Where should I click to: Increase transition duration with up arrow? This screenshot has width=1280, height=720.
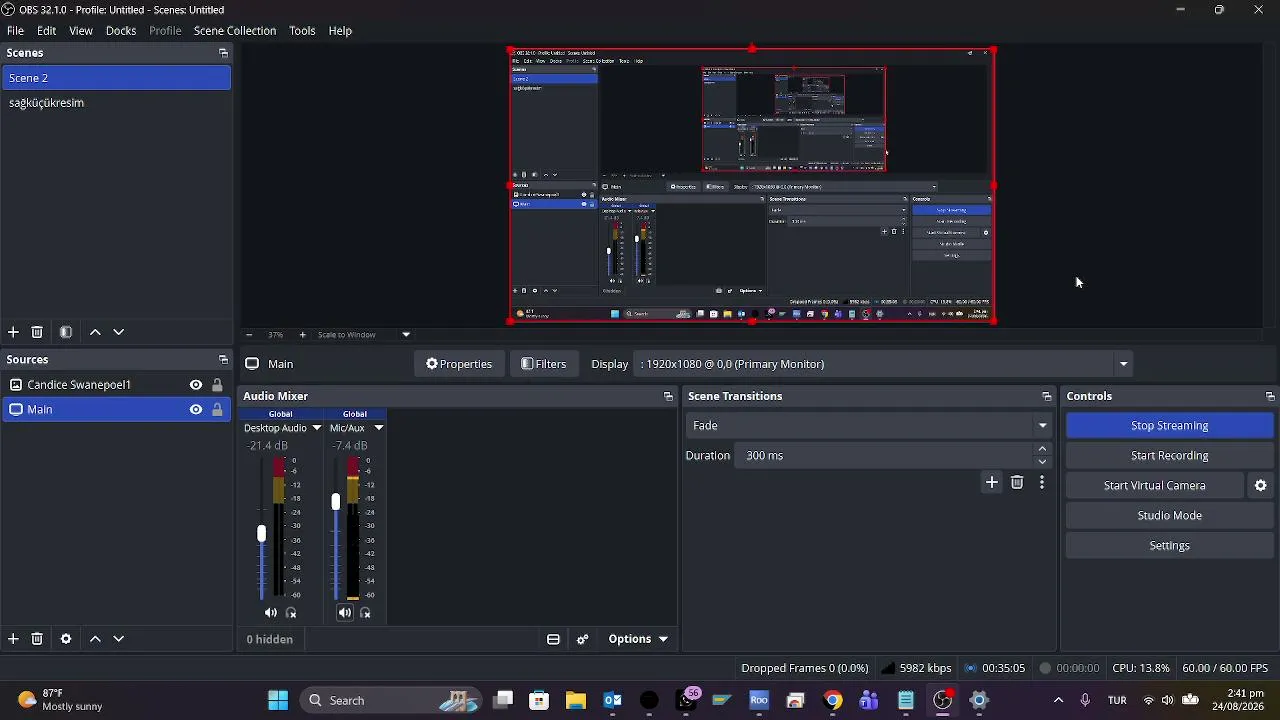click(x=1043, y=450)
